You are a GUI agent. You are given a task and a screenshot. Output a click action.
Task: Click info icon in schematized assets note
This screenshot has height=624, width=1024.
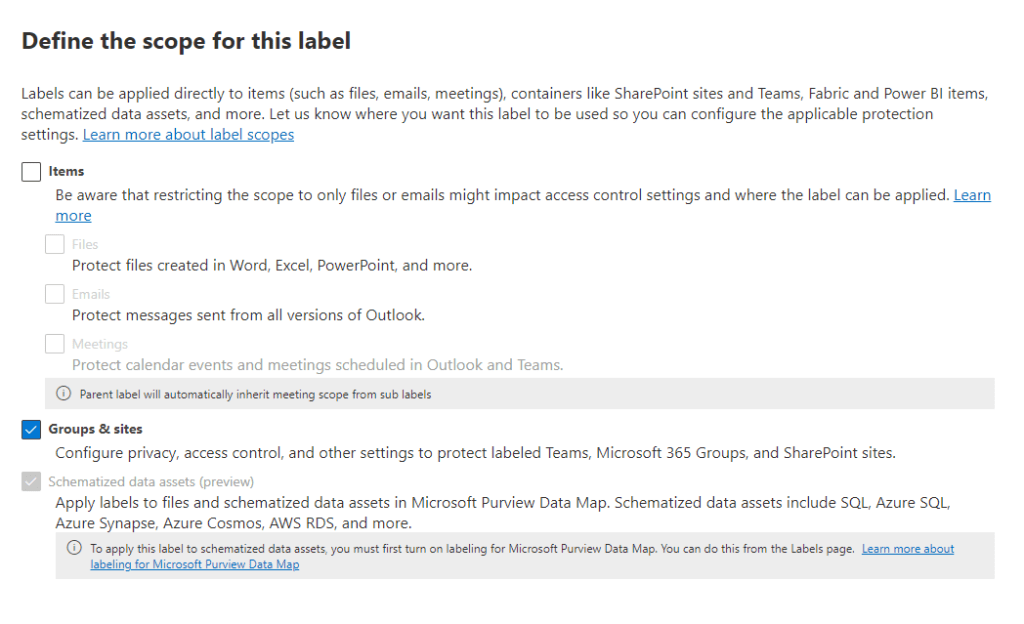(74, 548)
